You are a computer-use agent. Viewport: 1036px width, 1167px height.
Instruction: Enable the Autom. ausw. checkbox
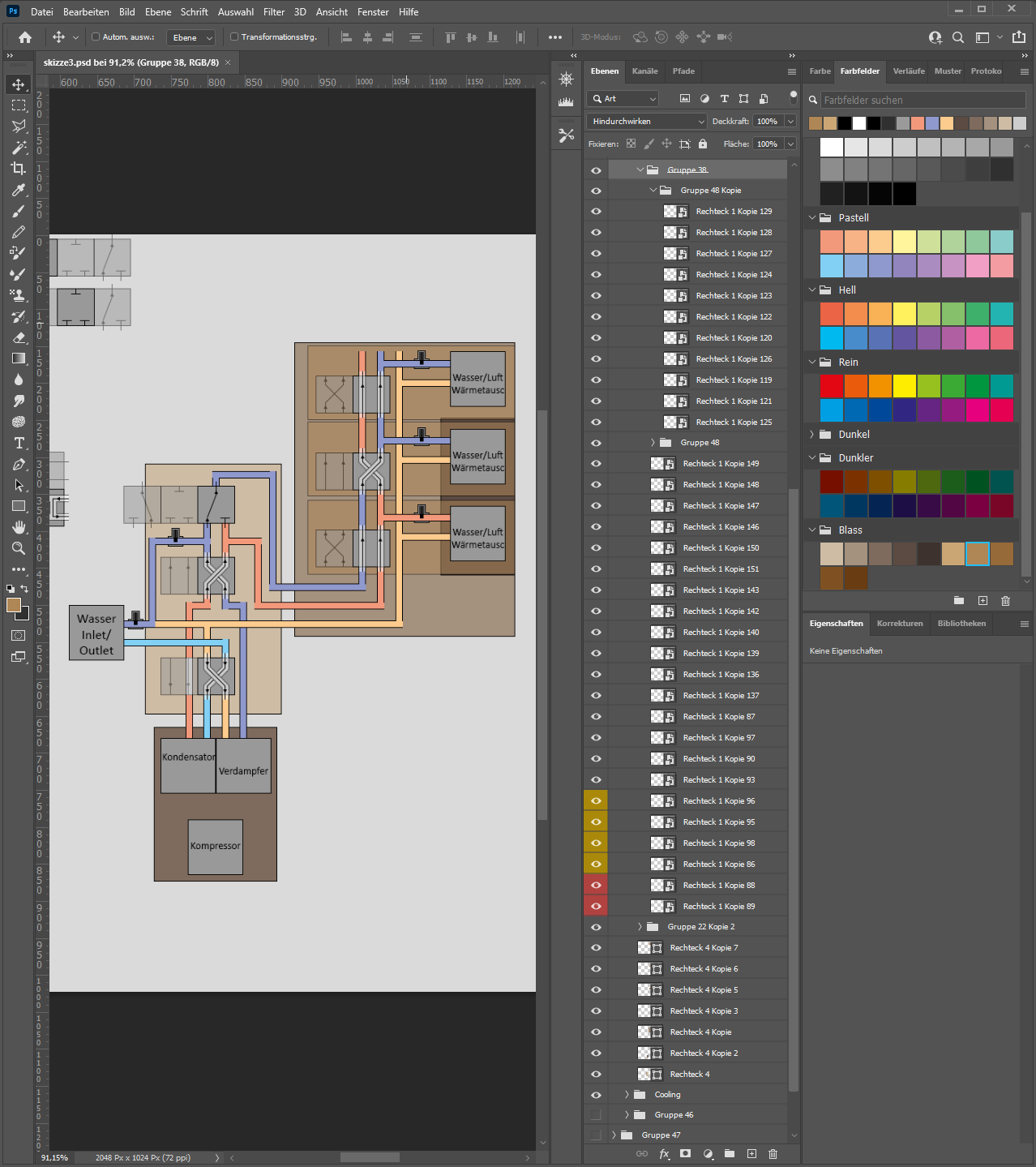(96, 36)
